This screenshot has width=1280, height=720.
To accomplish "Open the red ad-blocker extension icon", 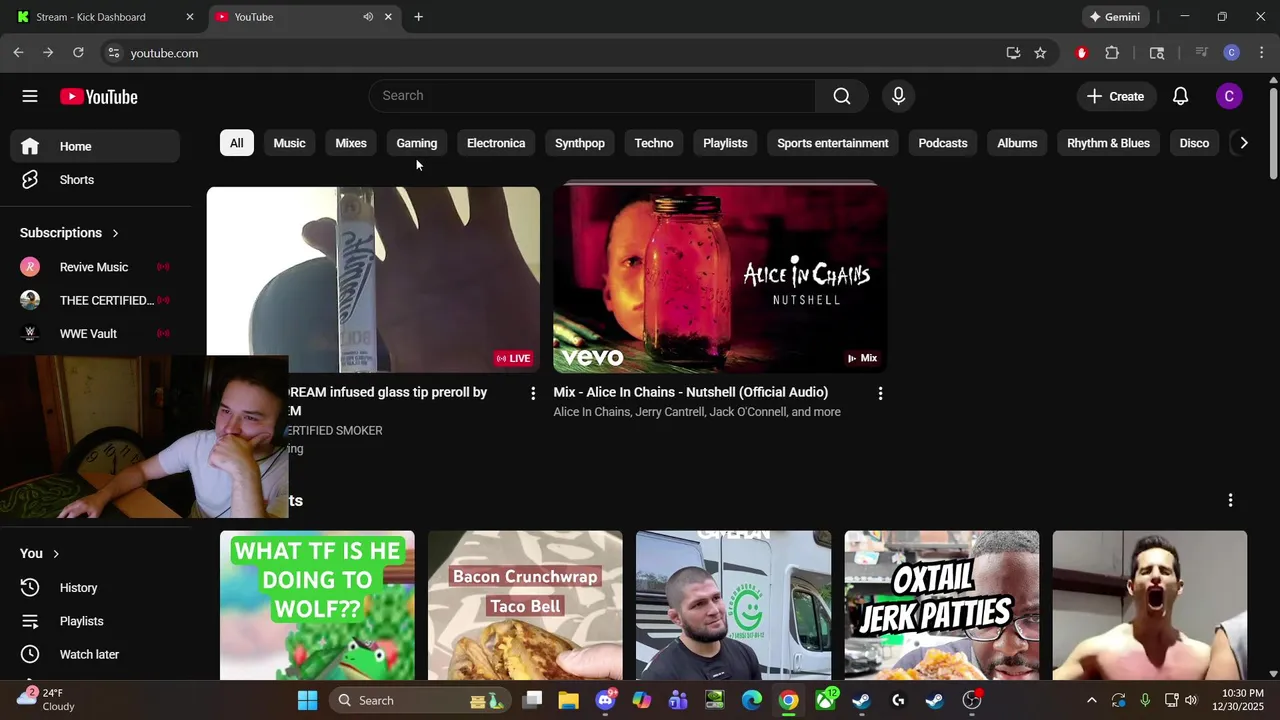I will 1081,53.
